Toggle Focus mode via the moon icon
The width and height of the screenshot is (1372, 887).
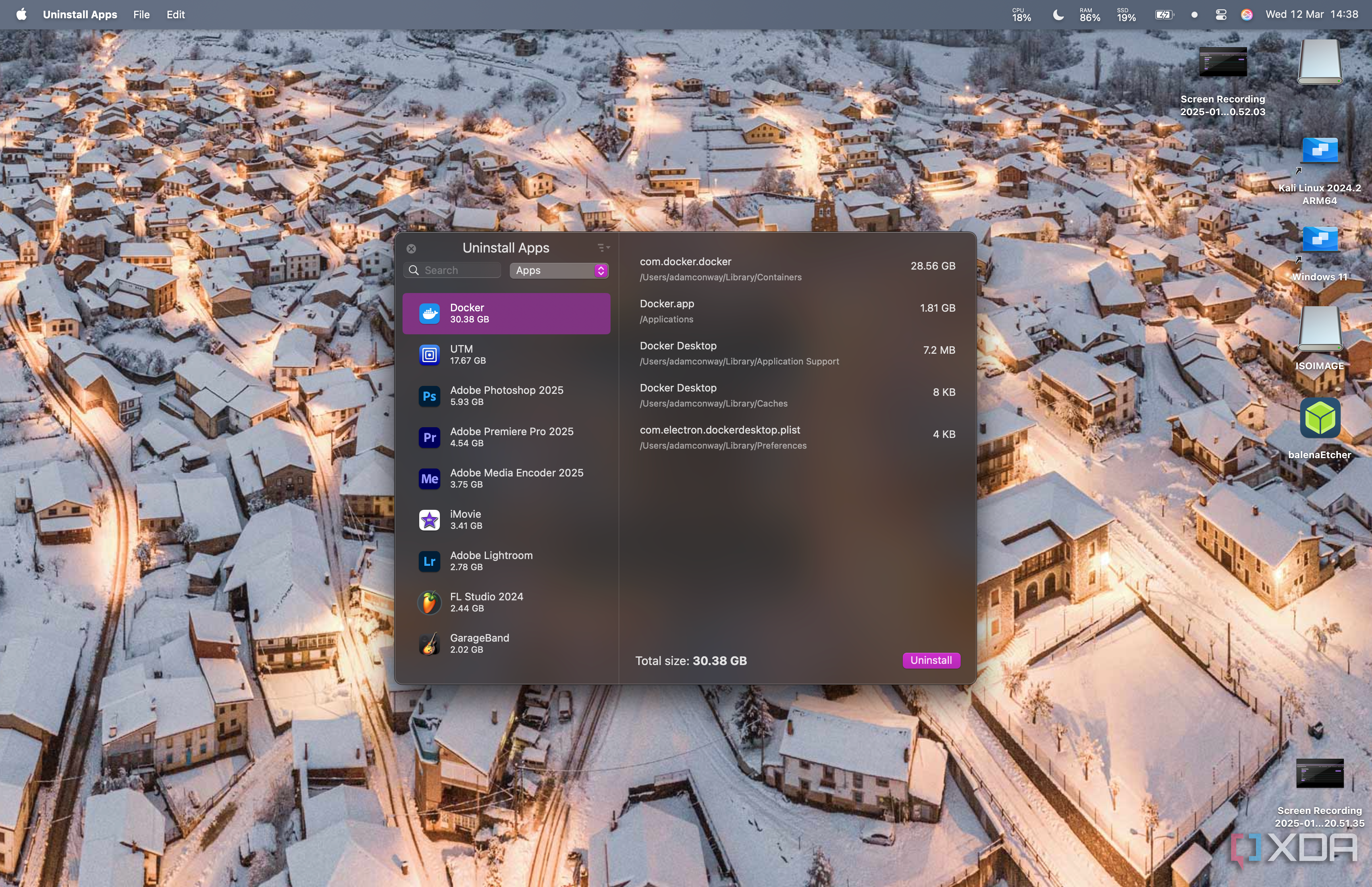coord(1057,14)
